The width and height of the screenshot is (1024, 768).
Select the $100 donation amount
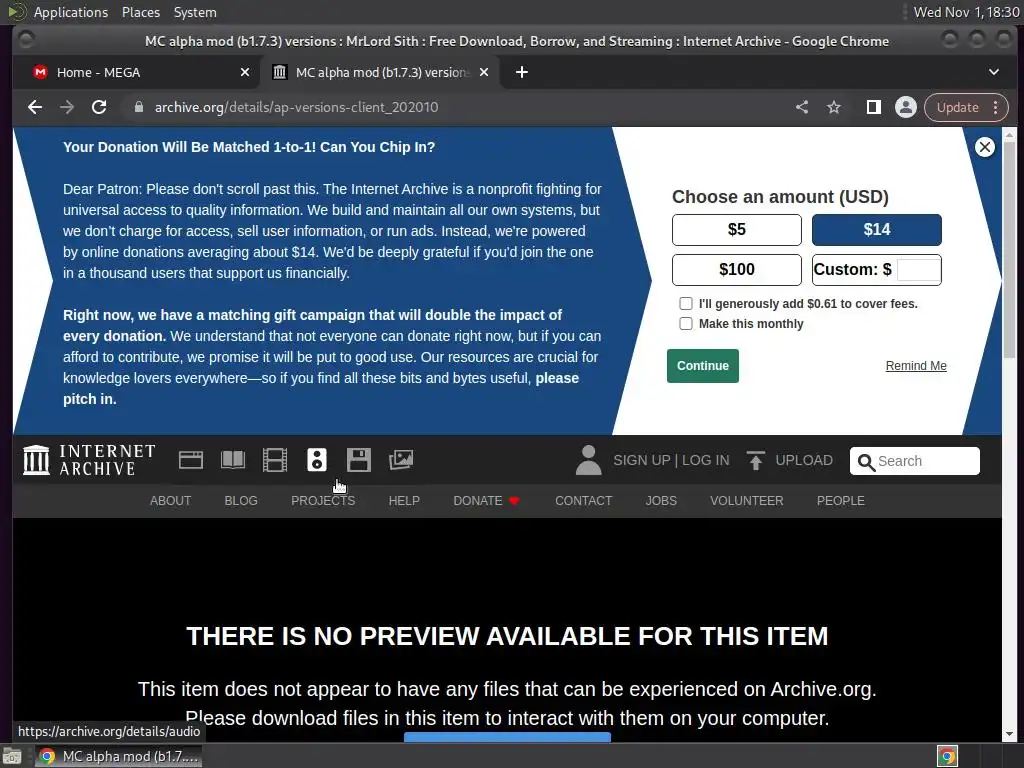pyautogui.click(x=737, y=270)
